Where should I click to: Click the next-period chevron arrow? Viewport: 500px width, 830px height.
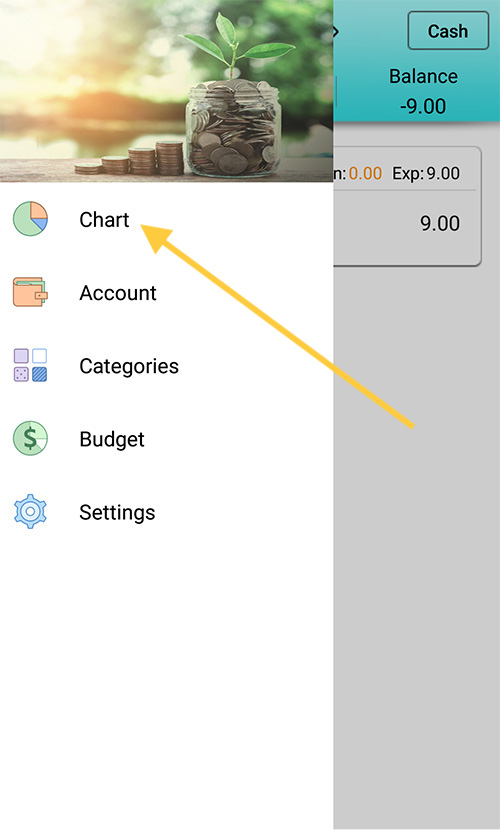coord(335,32)
